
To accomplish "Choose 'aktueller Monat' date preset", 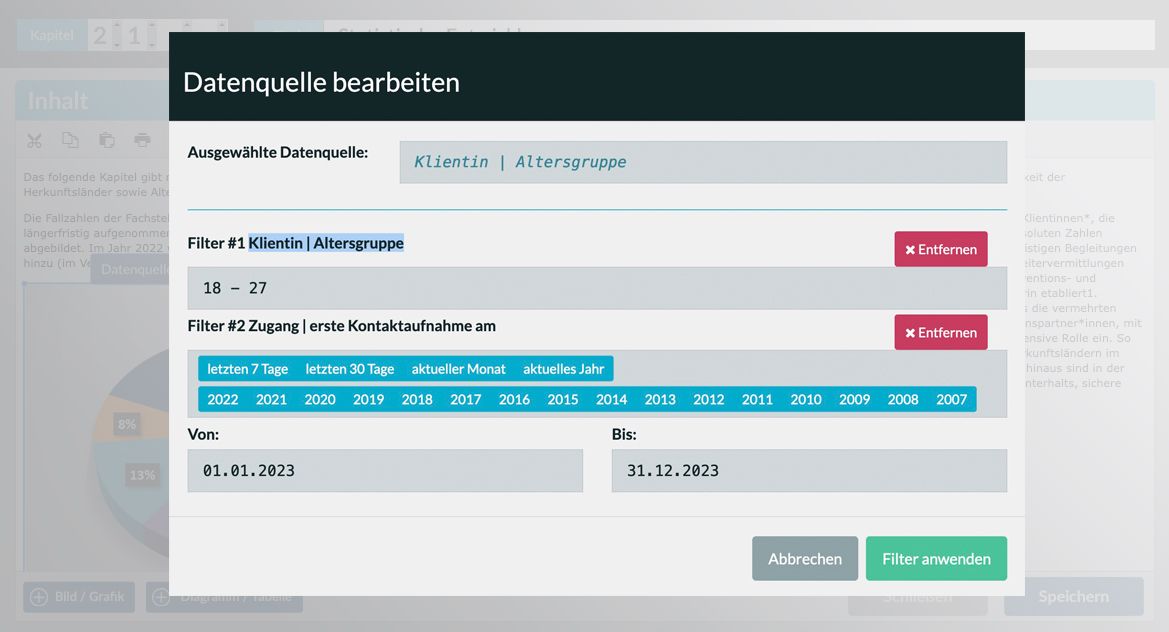I will [x=458, y=369].
